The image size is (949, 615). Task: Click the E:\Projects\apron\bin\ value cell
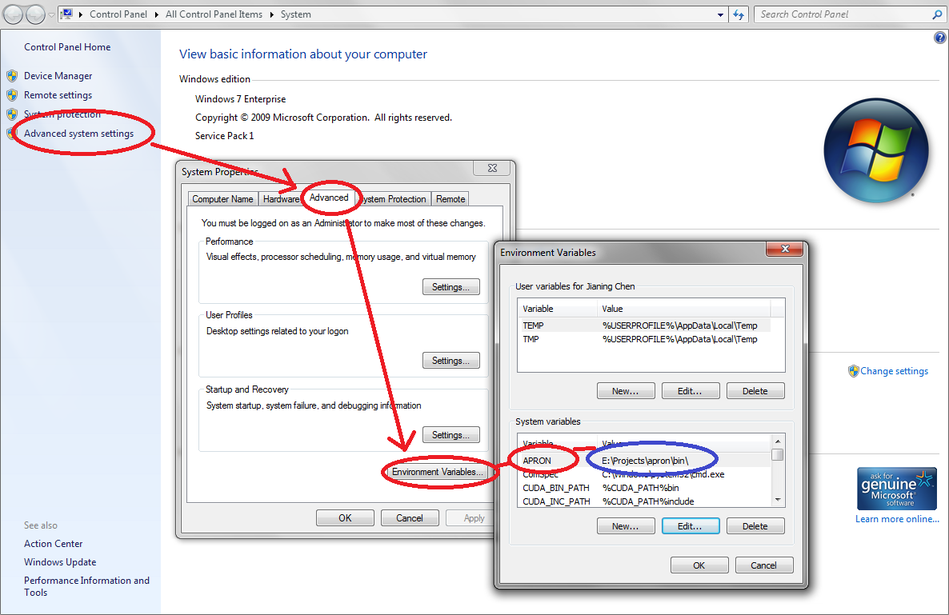645,461
